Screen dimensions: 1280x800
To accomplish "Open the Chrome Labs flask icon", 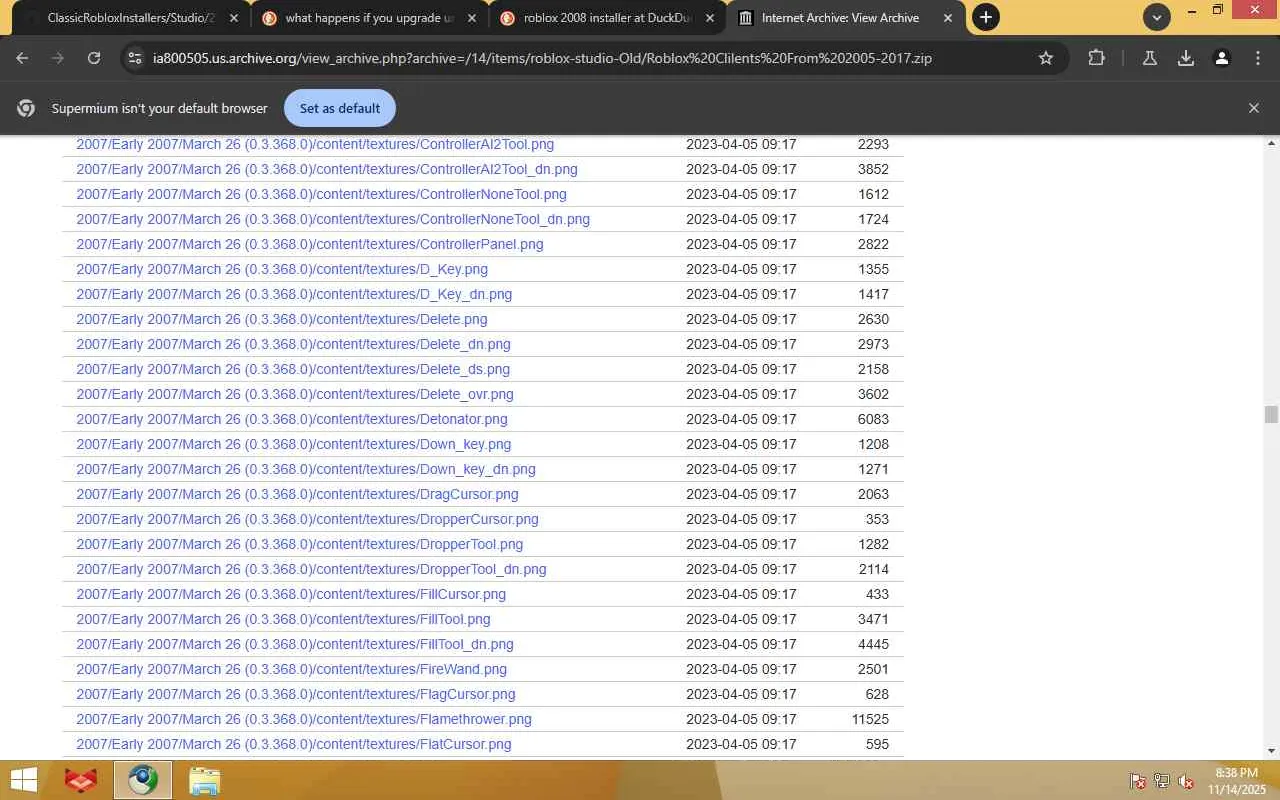I will (x=1150, y=58).
